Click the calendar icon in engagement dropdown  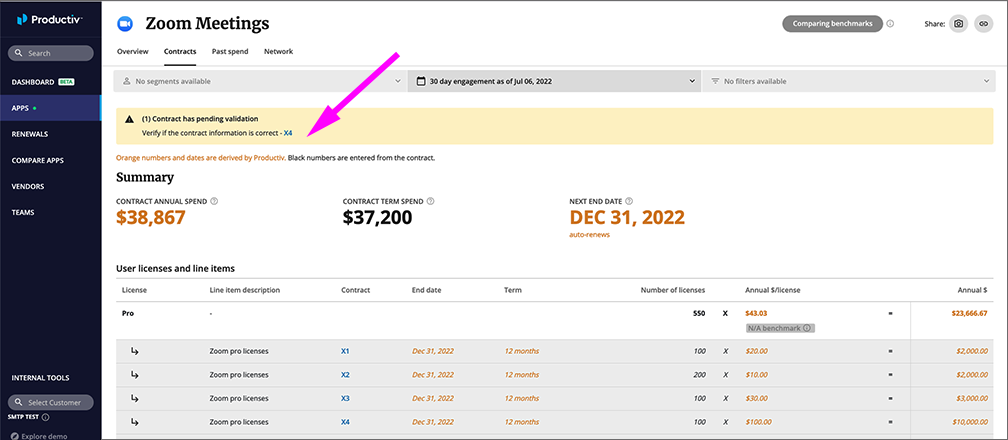(421, 82)
